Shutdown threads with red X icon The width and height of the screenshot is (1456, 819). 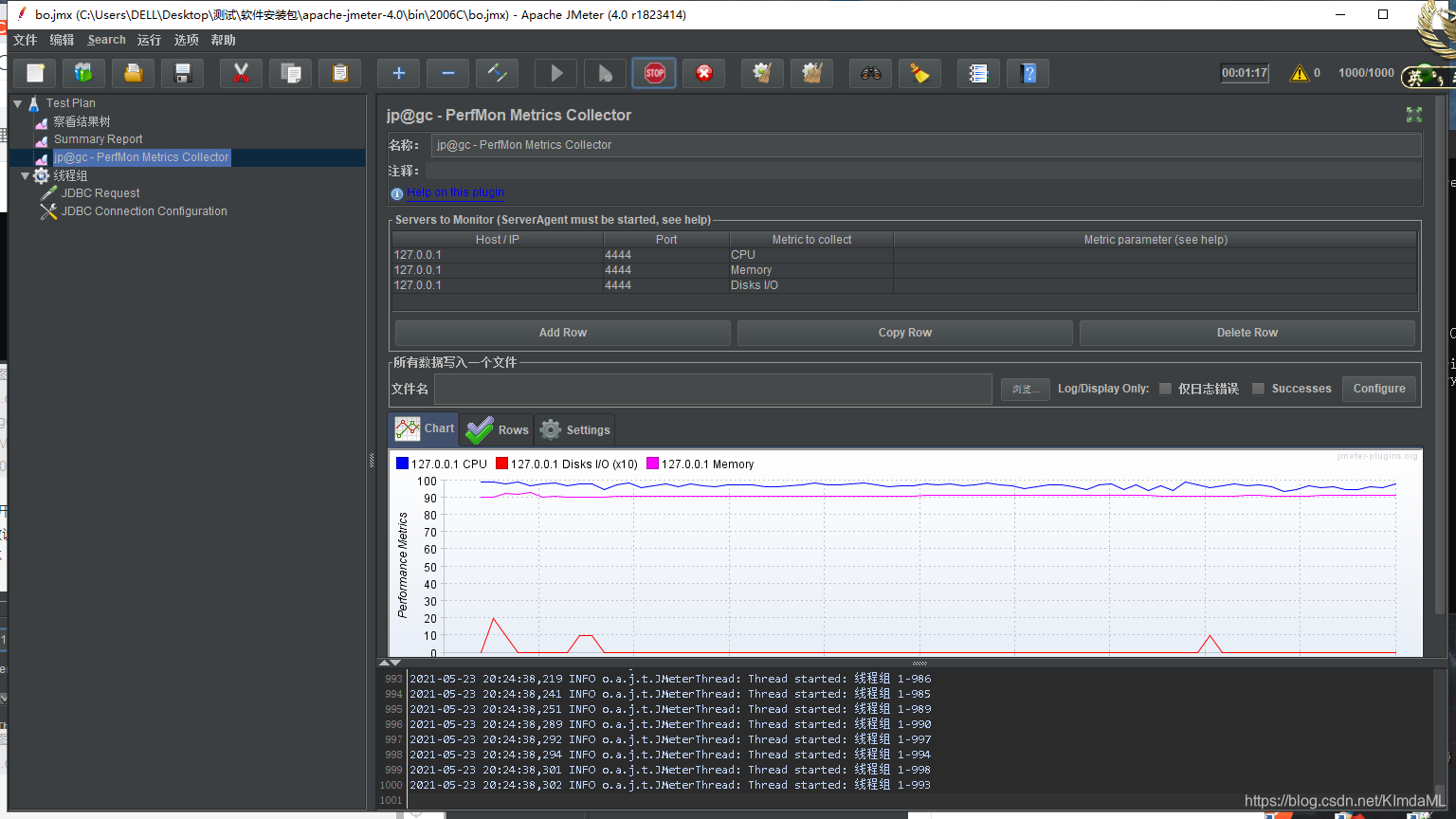[703, 73]
